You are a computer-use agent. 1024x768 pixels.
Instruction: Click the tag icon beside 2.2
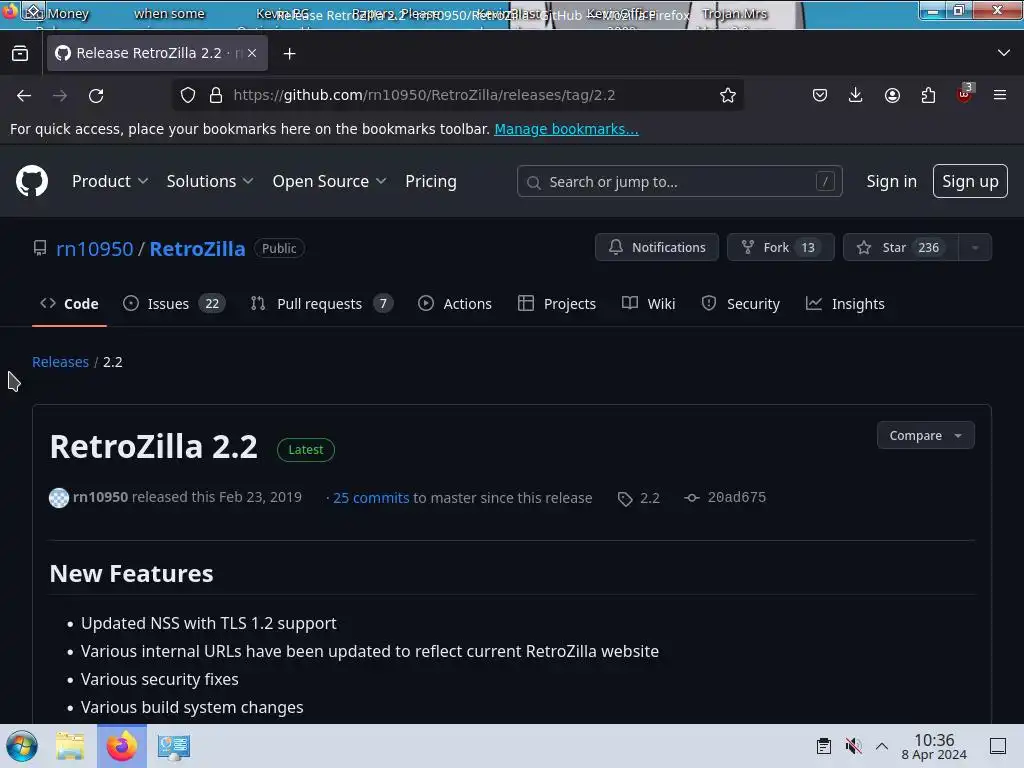click(x=625, y=499)
